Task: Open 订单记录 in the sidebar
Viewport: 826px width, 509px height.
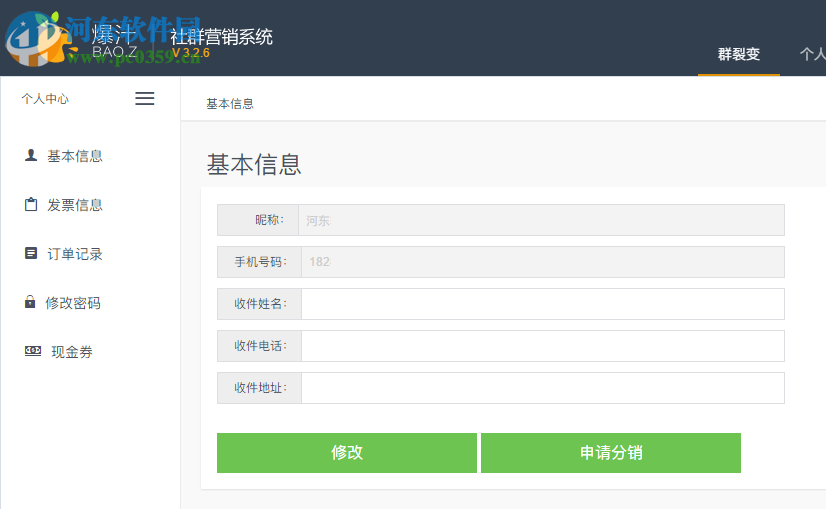Action: pos(74,254)
